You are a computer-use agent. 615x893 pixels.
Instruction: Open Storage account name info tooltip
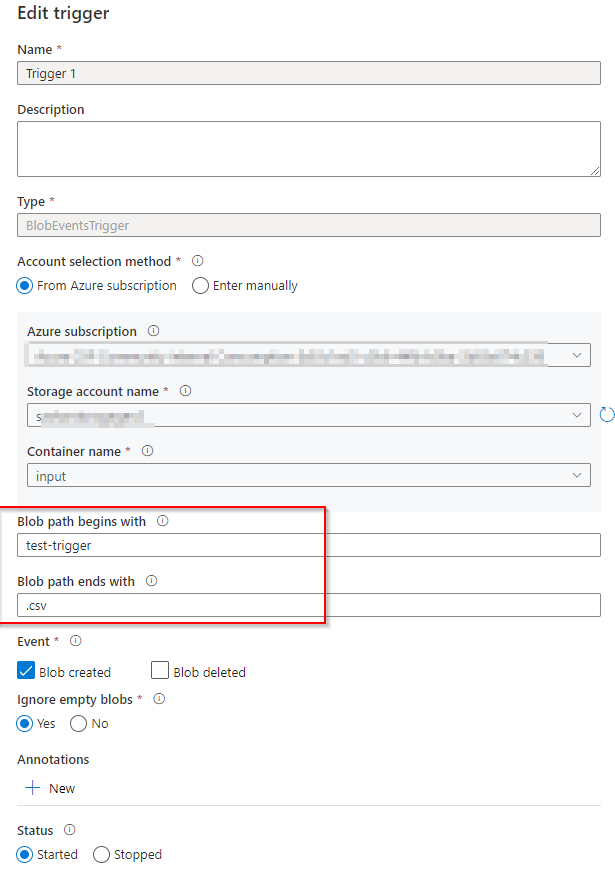click(x=185, y=391)
